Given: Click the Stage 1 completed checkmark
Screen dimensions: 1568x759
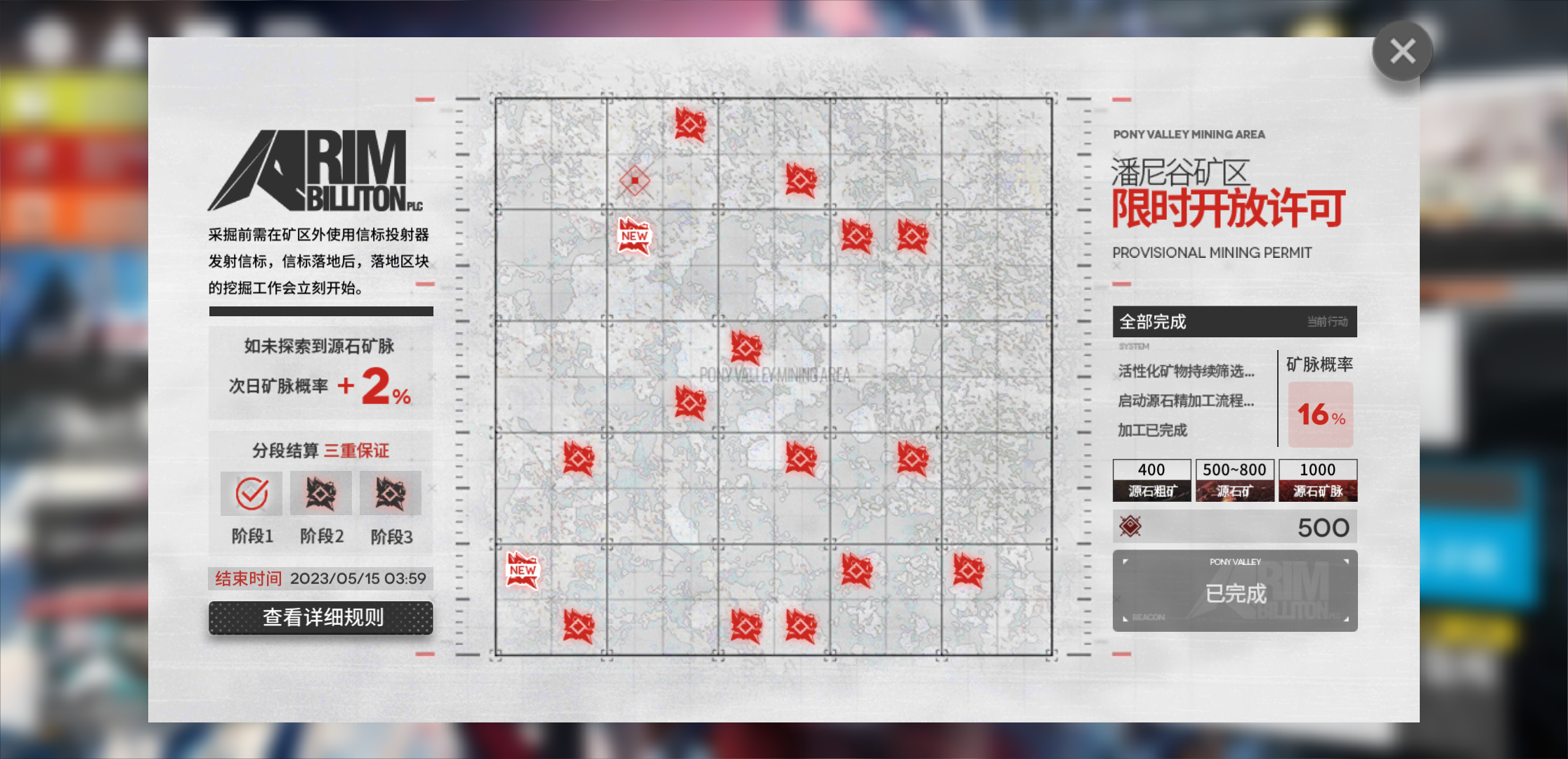Looking at the screenshot, I should [251, 493].
